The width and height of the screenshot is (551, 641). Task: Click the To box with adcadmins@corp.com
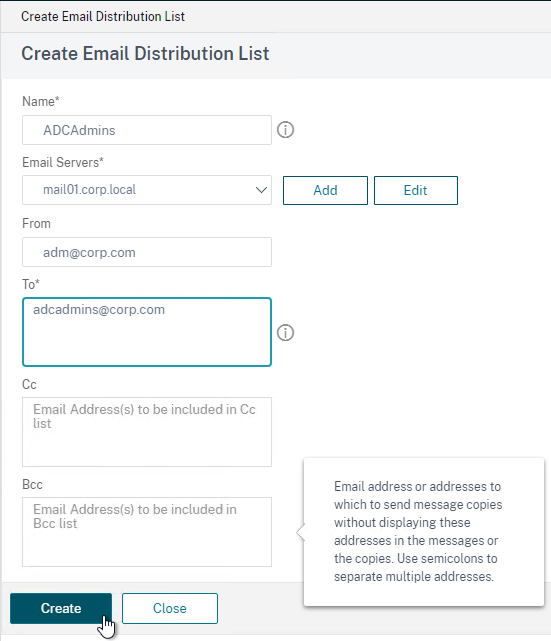tap(147, 332)
